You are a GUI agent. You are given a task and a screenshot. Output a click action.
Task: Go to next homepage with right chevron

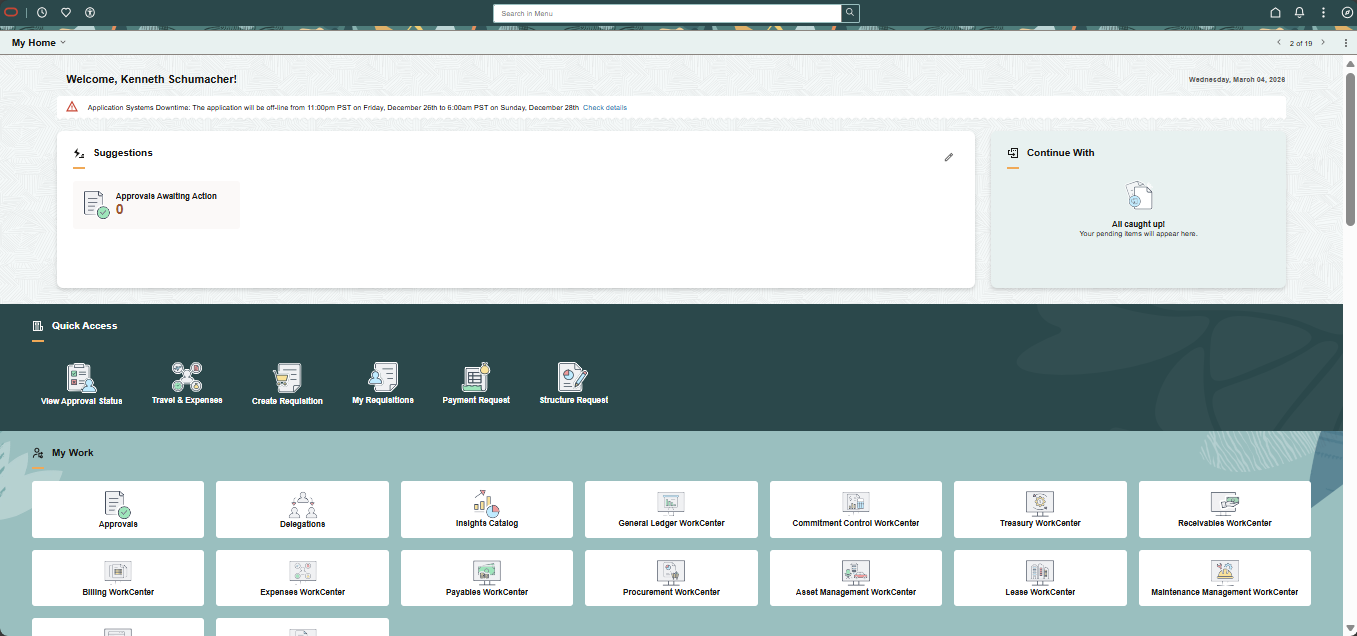[1323, 43]
